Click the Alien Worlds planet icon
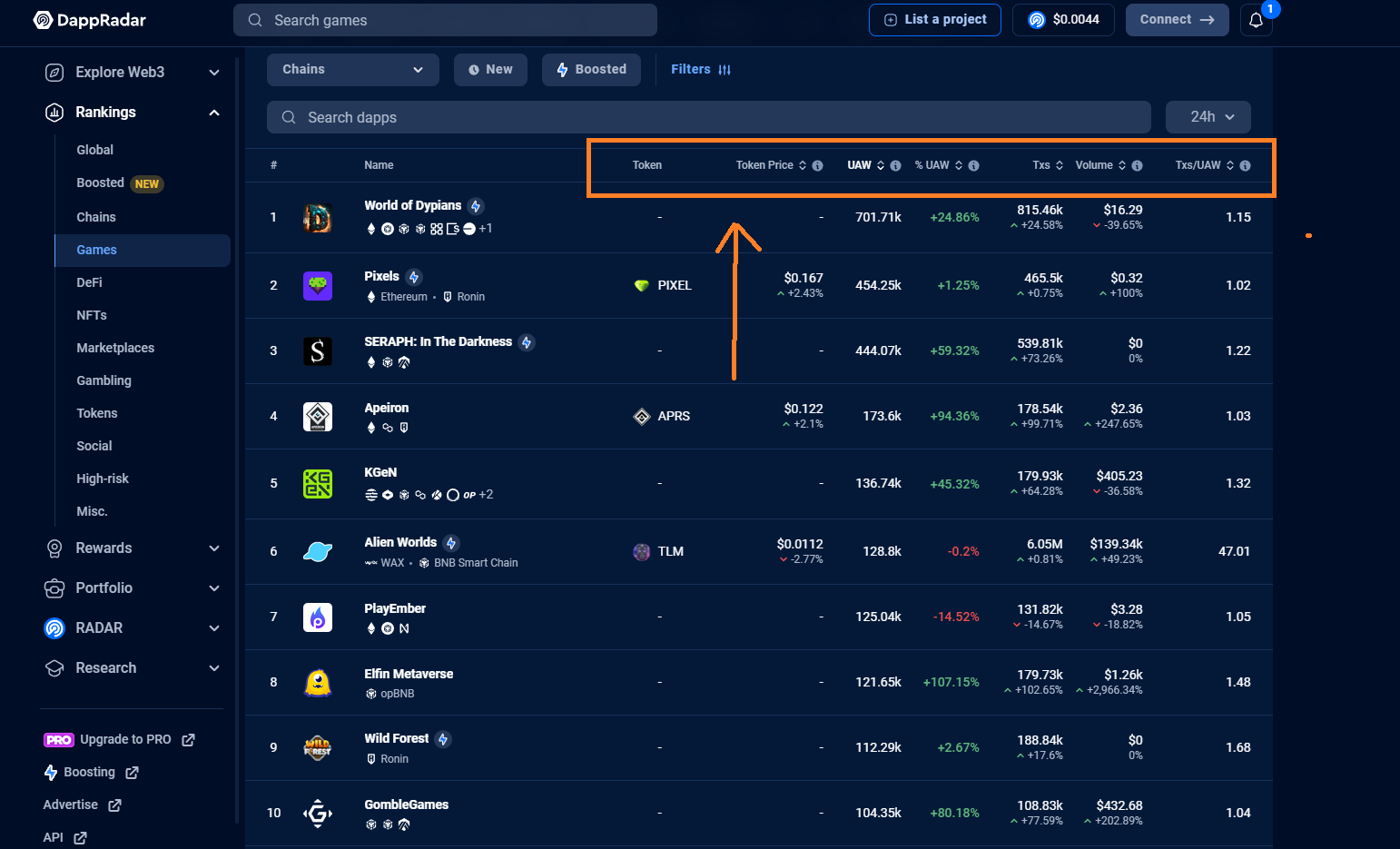Screen dimensions: 1400x849 pyautogui.click(x=318, y=551)
